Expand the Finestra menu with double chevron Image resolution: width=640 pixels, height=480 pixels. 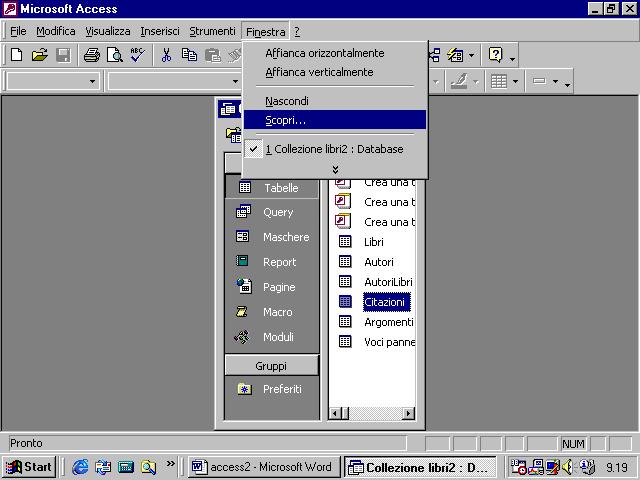click(335, 169)
